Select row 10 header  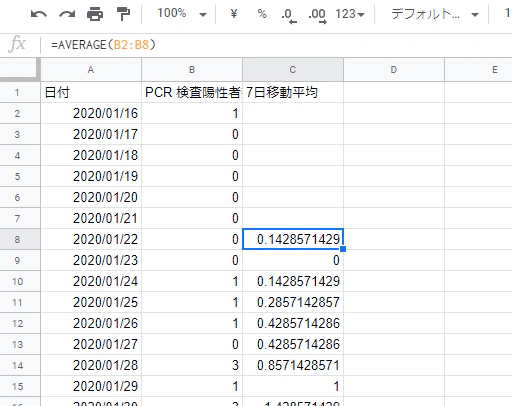tap(20, 281)
